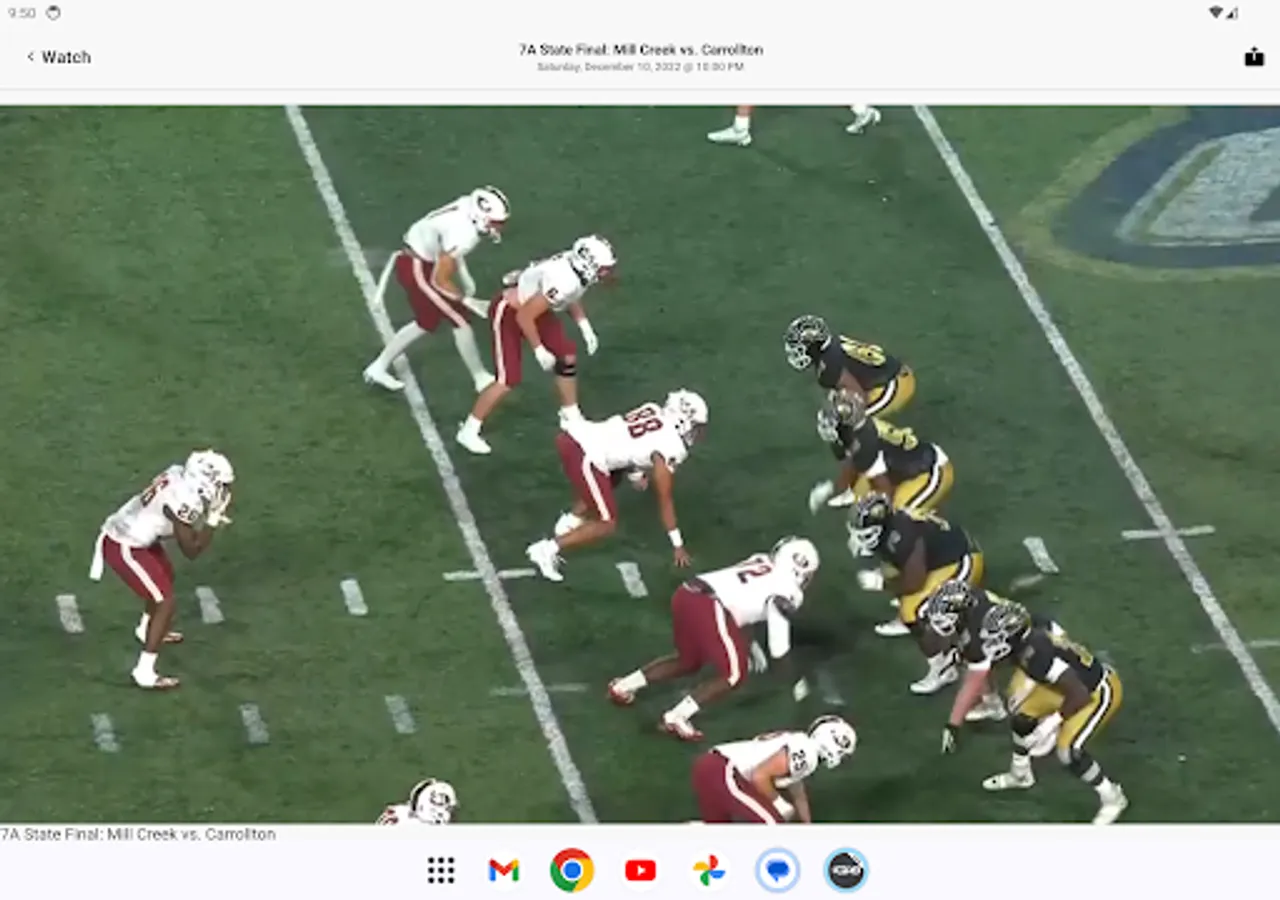Open Google Photos pinwheel icon

point(709,870)
